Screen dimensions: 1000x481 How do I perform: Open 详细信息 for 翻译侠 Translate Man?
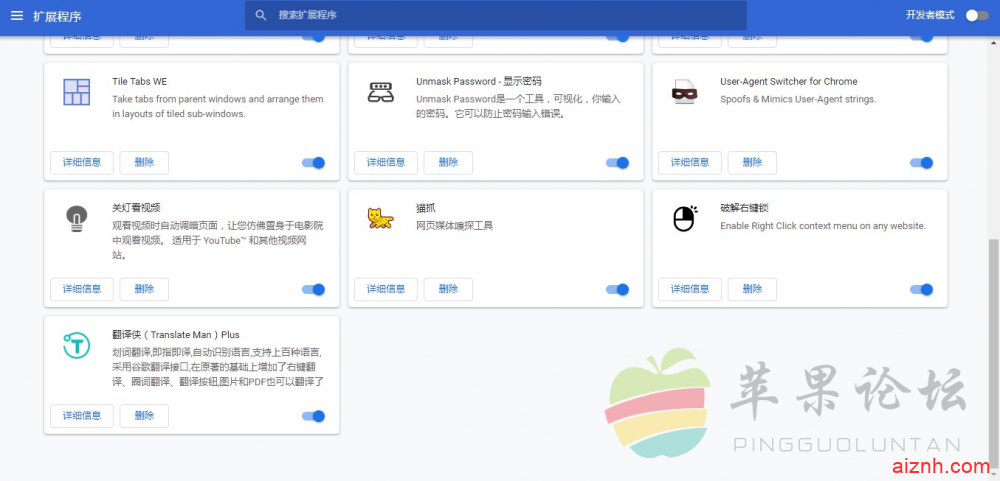(82, 416)
